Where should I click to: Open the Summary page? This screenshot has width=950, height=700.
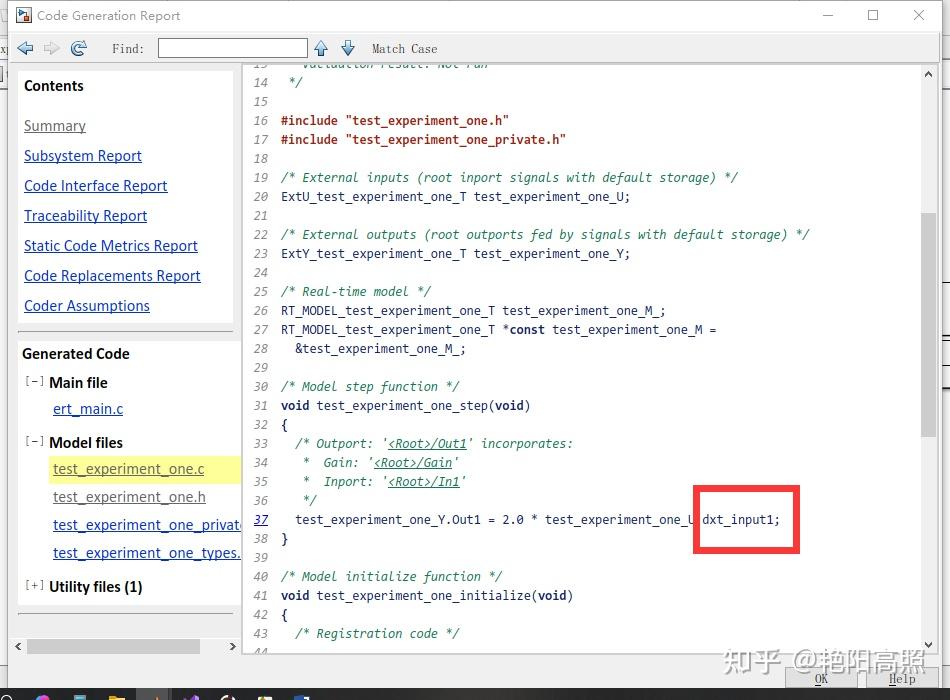(x=54, y=126)
